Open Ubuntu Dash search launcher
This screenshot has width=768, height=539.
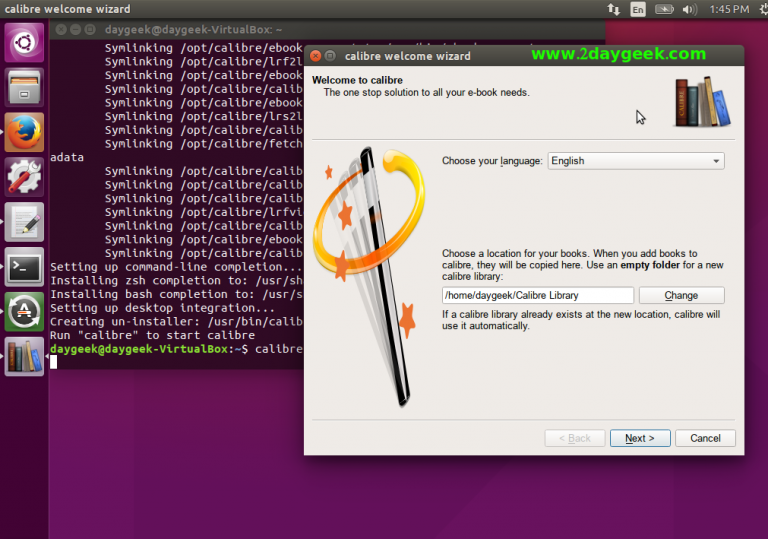point(24,42)
